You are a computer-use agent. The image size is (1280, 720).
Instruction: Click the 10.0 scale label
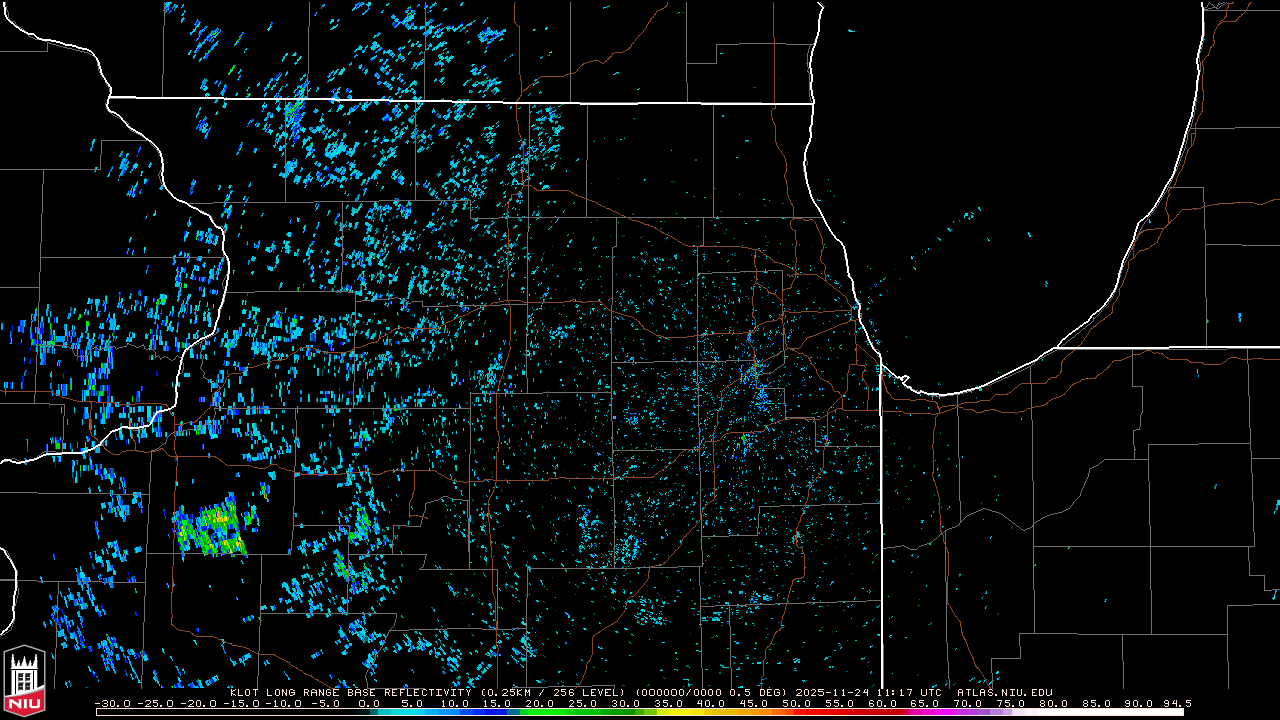454,703
